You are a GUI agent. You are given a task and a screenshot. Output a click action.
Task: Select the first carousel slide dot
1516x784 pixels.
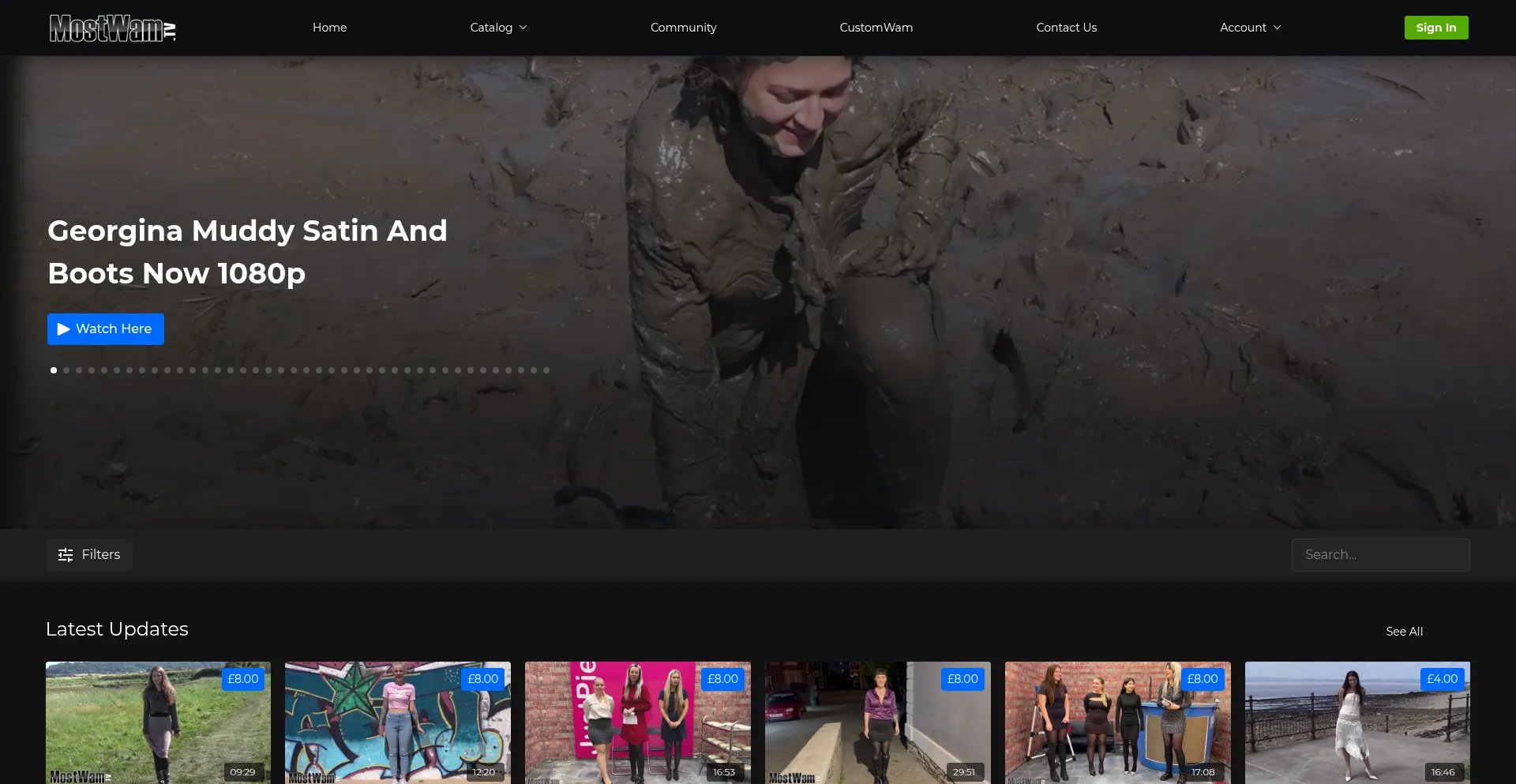pyautogui.click(x=54, y=370)
